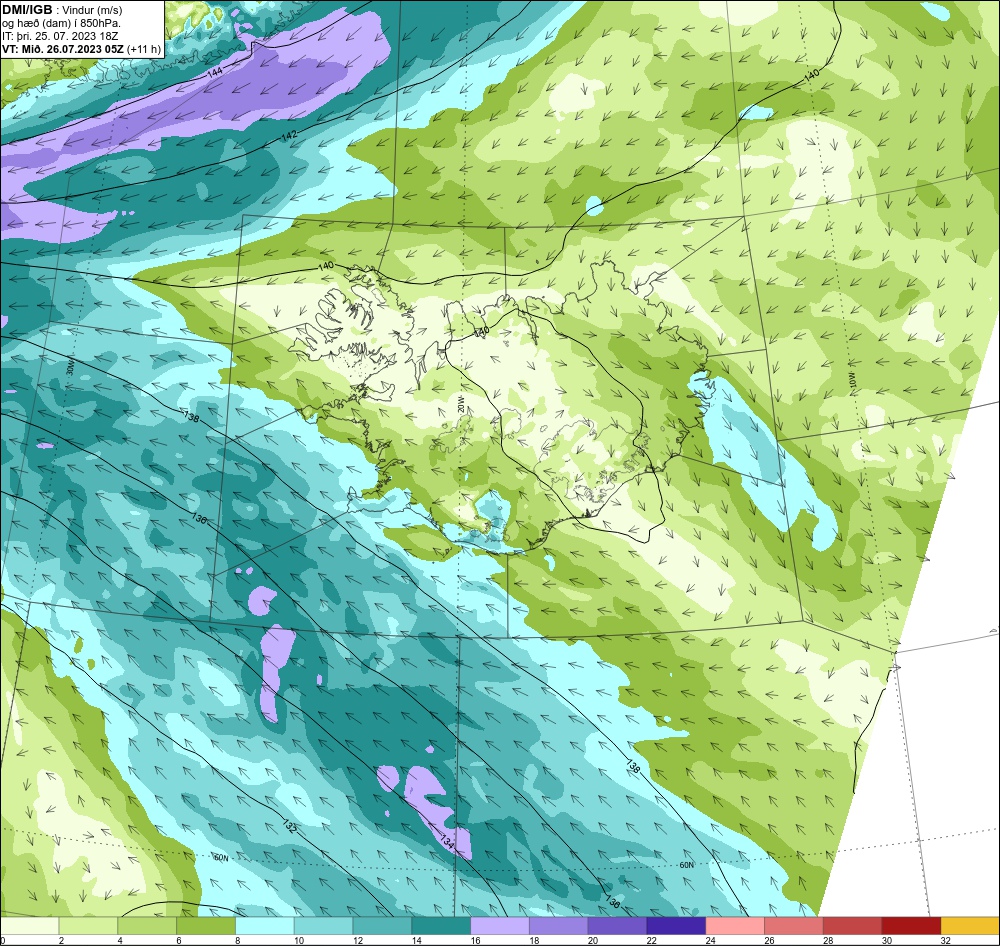Select the light pink 24–26 m/s legend swatch
The height and width of the screenshot is (946, 1000).
click(x=735, y=926)
